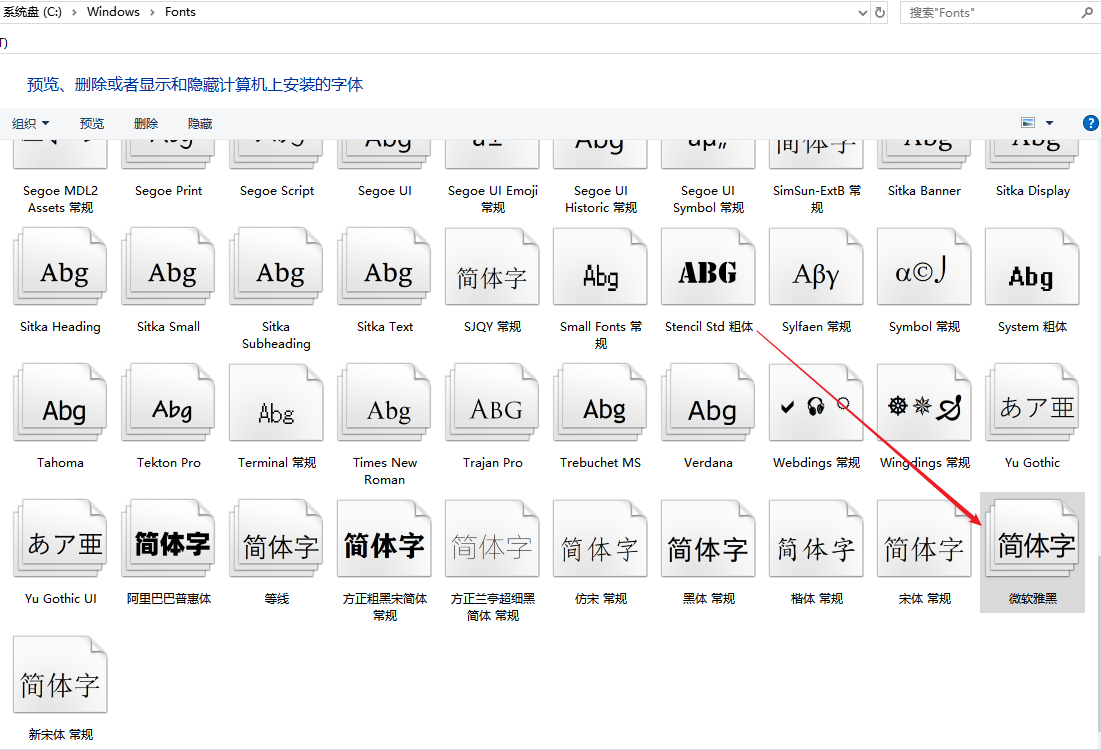
Task: Open the 组织 organize dropdown menu
Action: click(30, 124)
